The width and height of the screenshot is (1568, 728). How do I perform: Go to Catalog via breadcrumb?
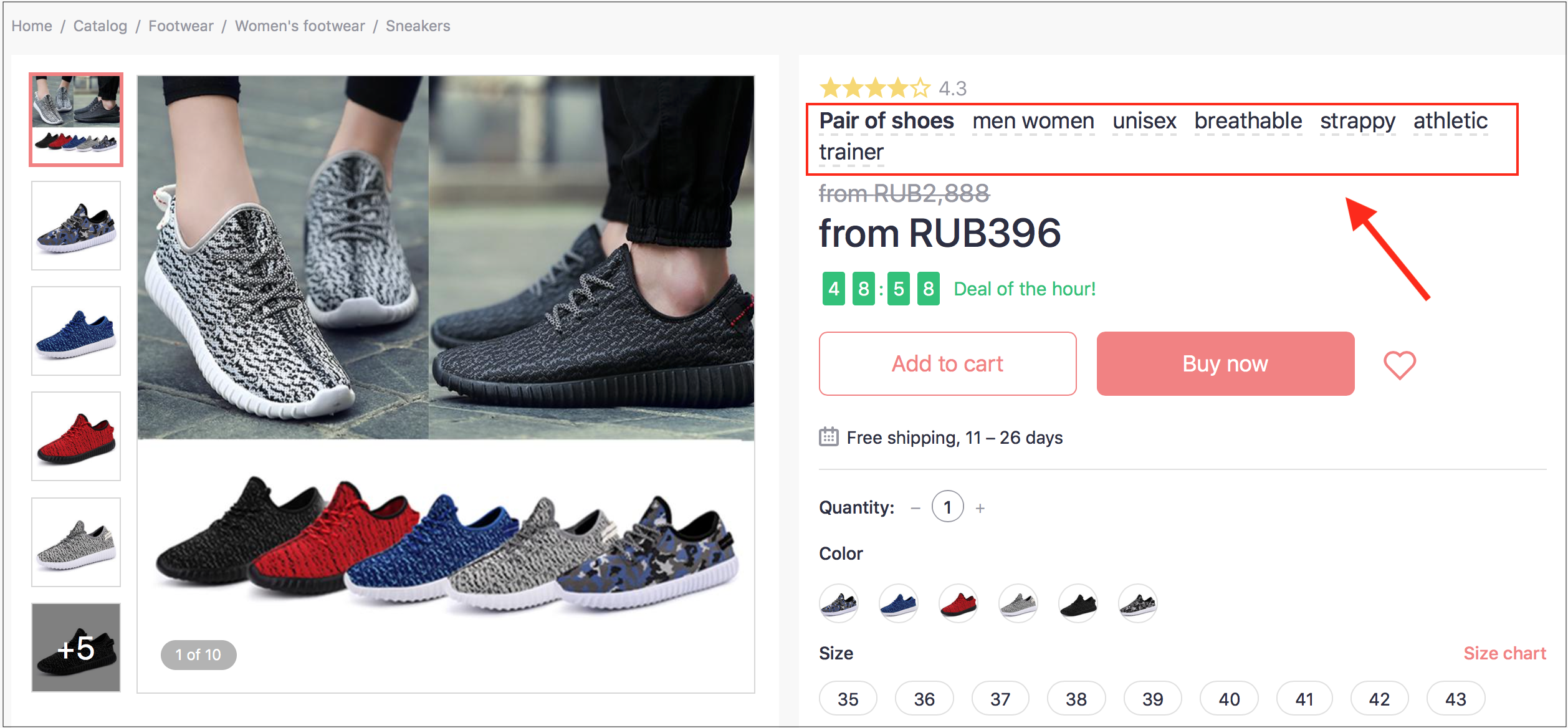pyautogui.click(x=100, y=26)
